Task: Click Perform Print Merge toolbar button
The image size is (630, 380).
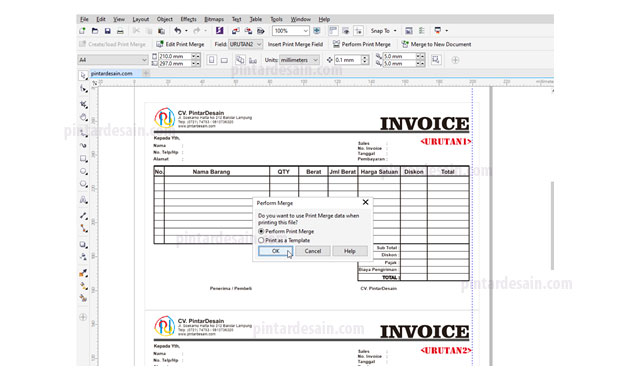Action: pyautogui.click(x=362, y=44)
